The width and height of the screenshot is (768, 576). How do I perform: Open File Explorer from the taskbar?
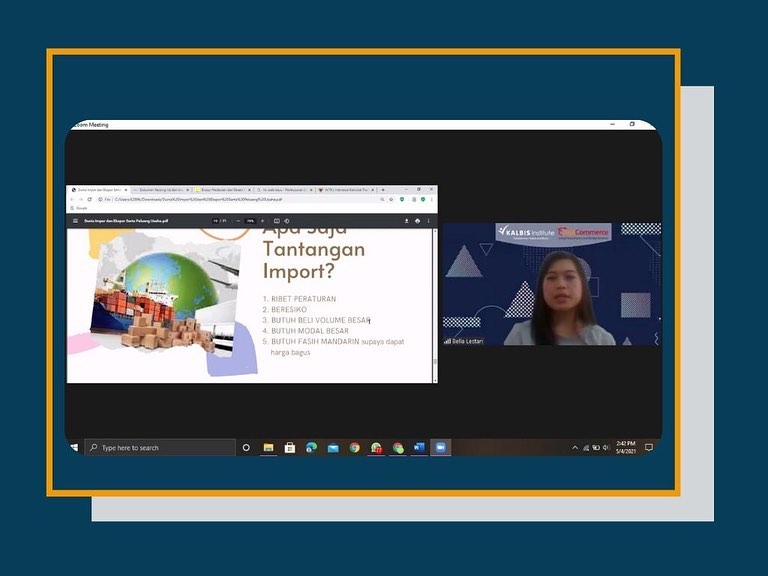point(268,448)
